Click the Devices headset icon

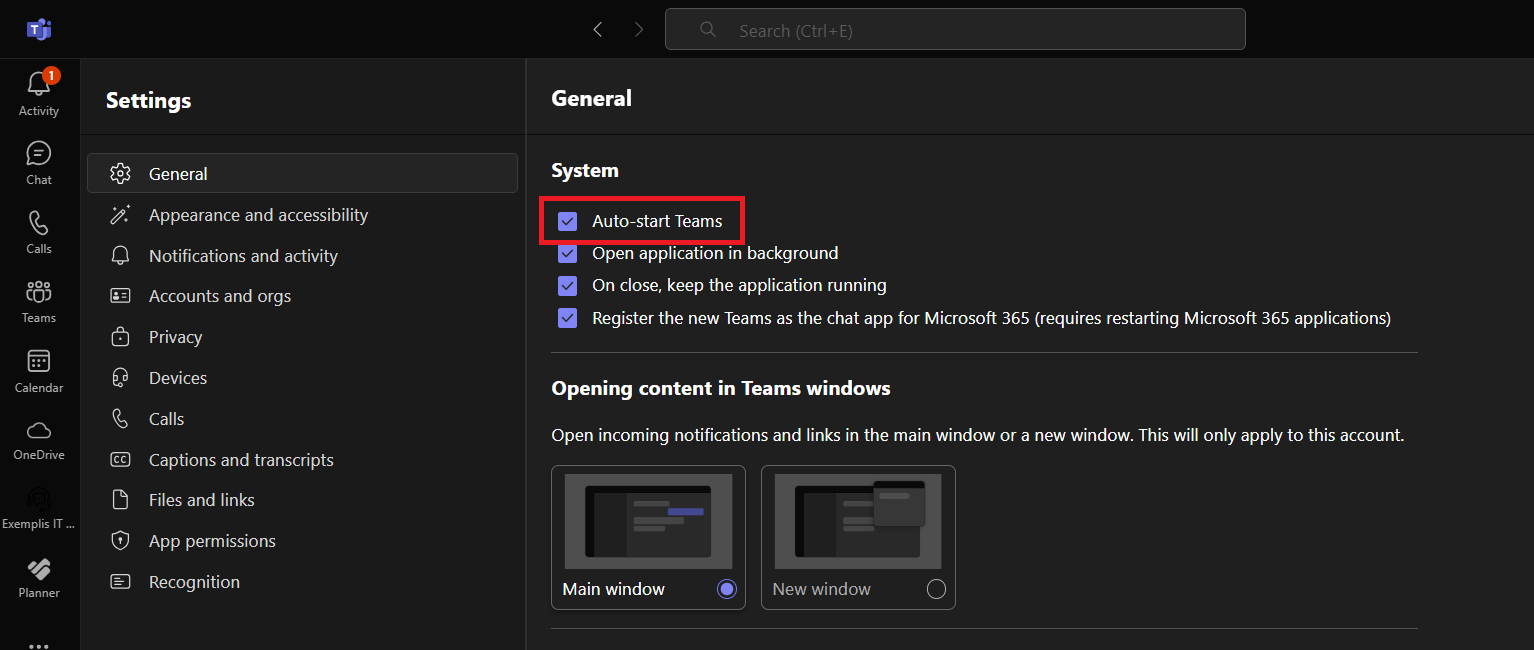point(121,378)
